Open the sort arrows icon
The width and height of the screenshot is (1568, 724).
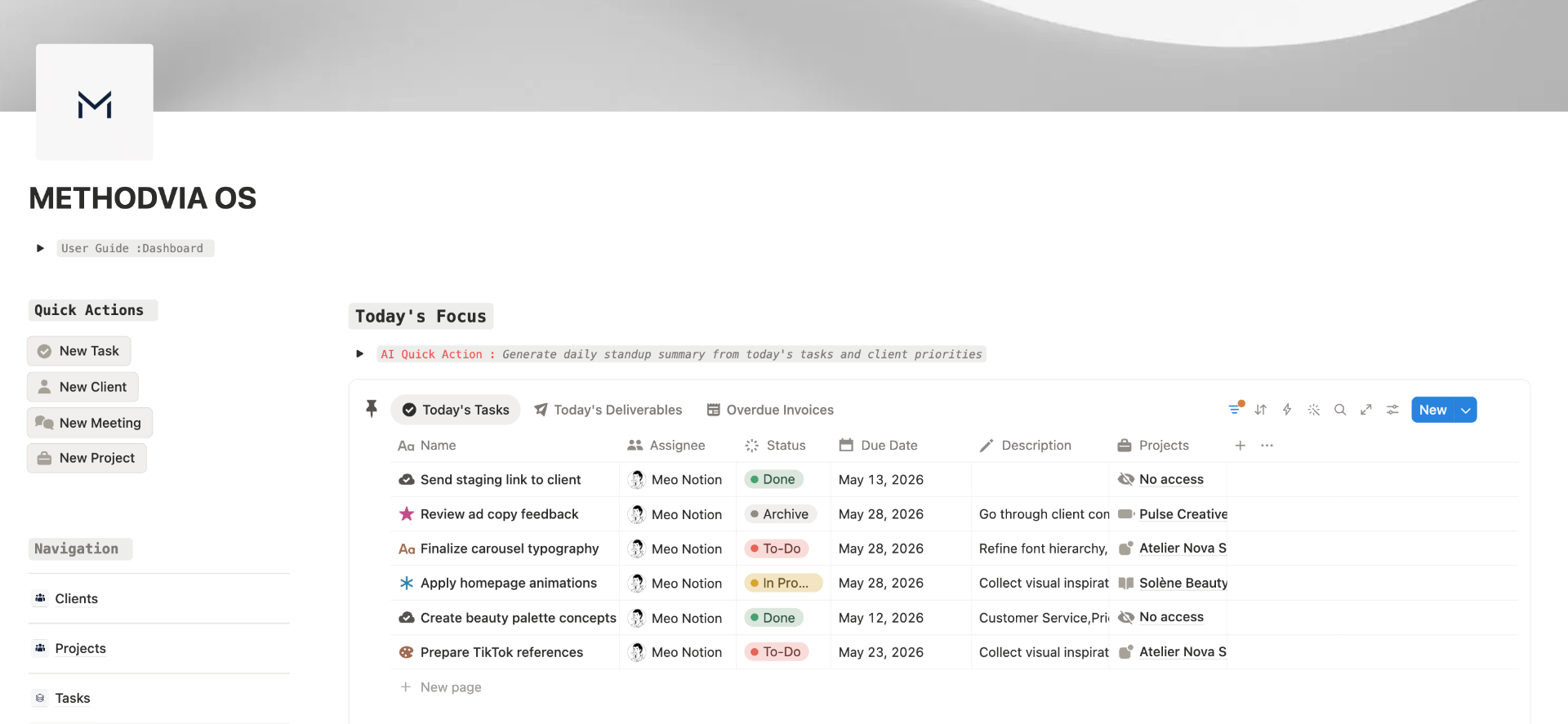(1261, 410)
